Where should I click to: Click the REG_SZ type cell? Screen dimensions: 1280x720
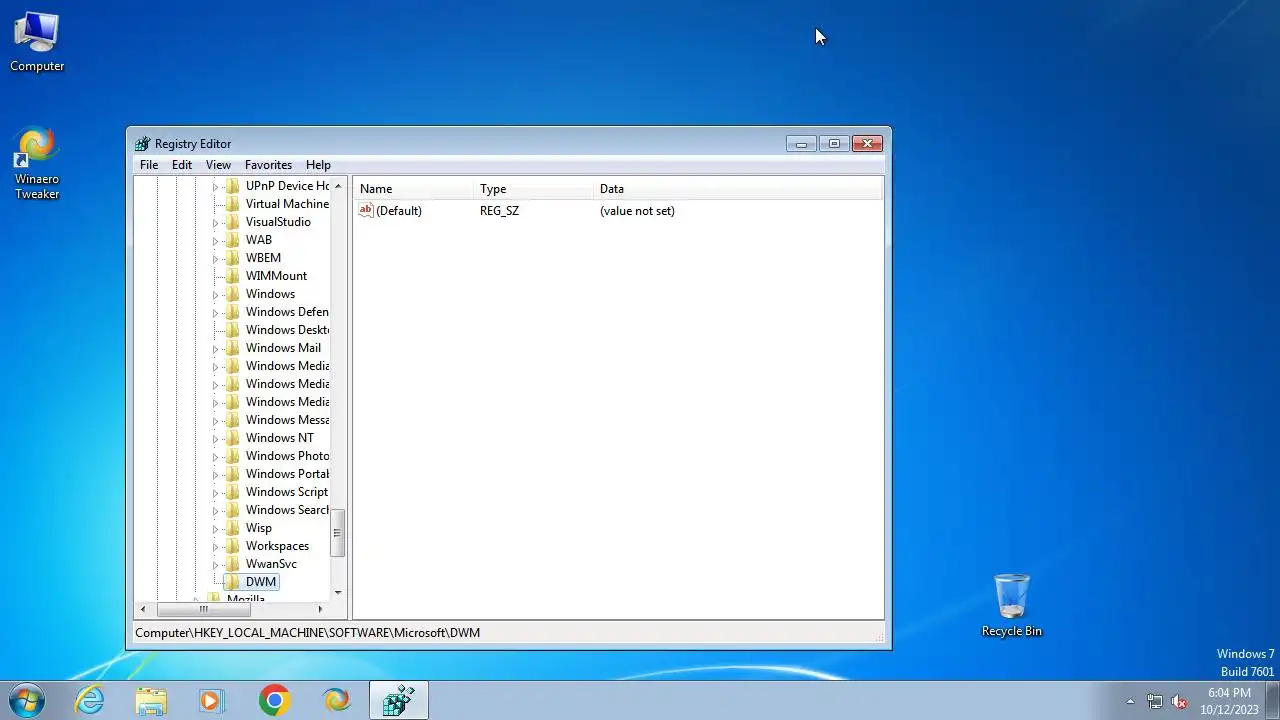(x=499, y=211)
